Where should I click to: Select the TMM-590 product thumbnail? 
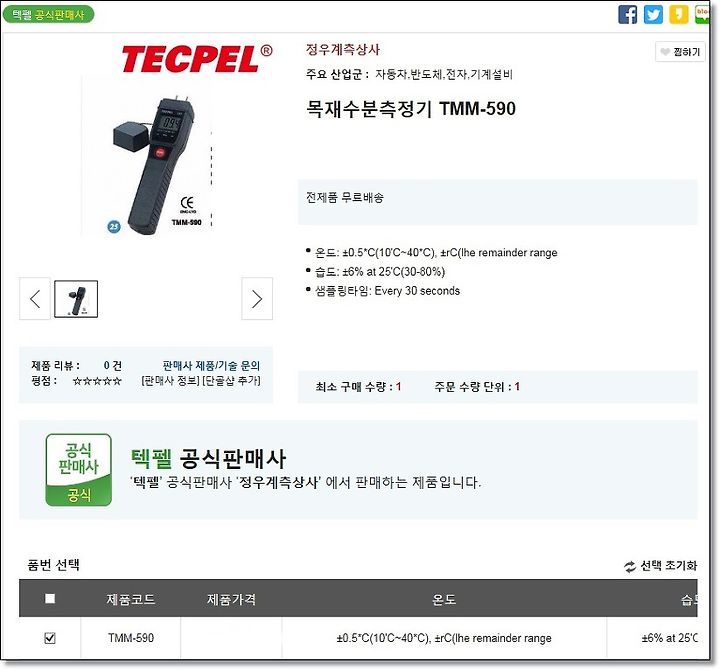(76, 299)
